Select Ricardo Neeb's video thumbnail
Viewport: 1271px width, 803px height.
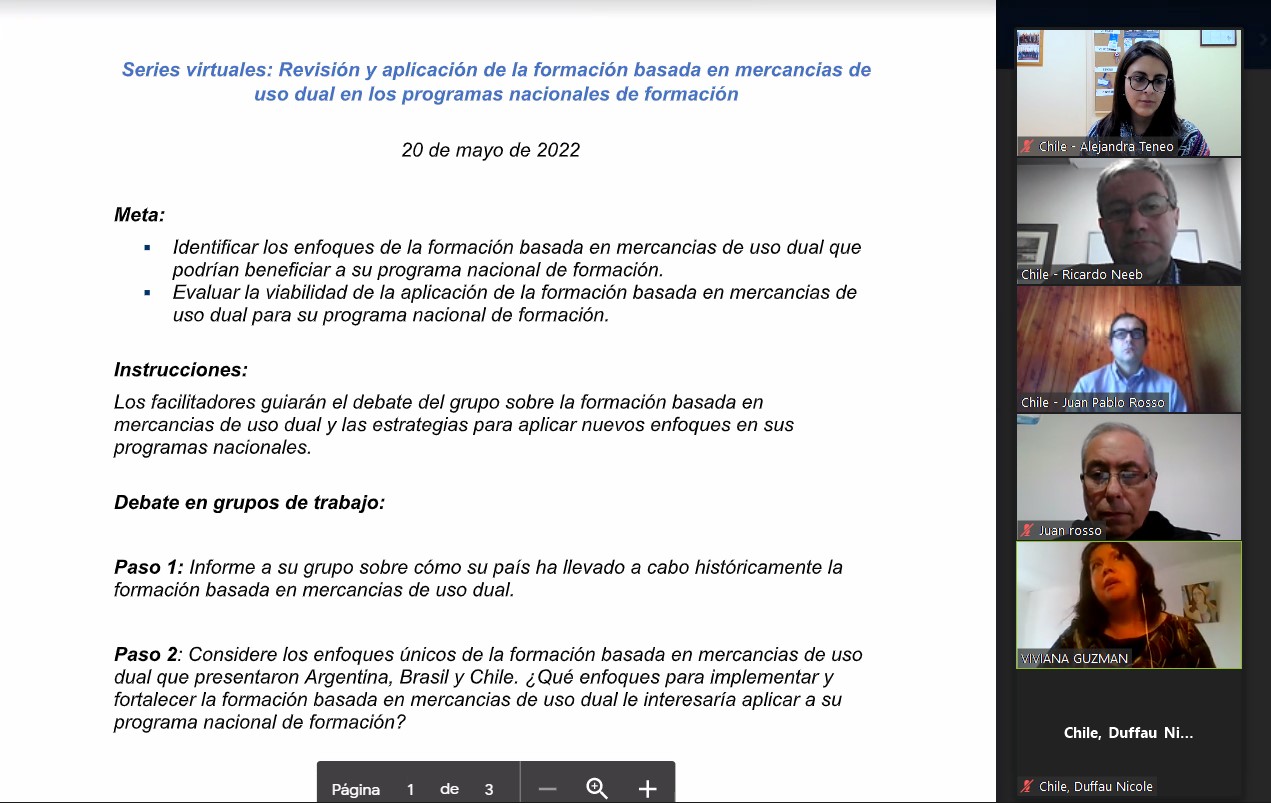(1128, 220)
